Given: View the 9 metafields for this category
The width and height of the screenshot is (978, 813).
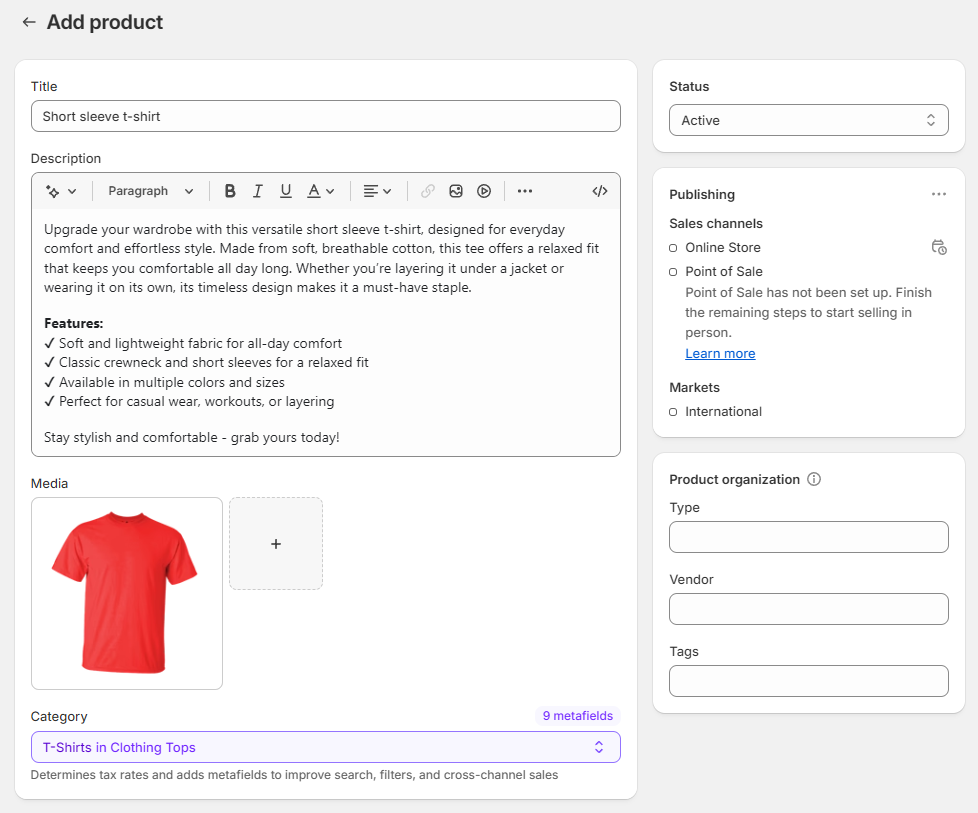Looking at the screenshot, I should click(x=578, y=715).
